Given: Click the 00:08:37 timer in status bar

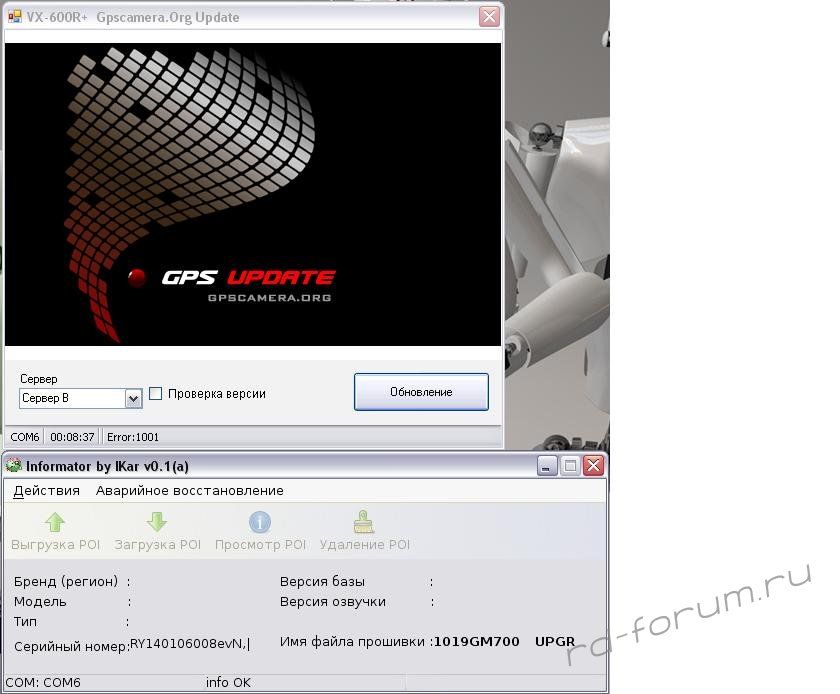Looking at the screenshot, I should 72,437.
